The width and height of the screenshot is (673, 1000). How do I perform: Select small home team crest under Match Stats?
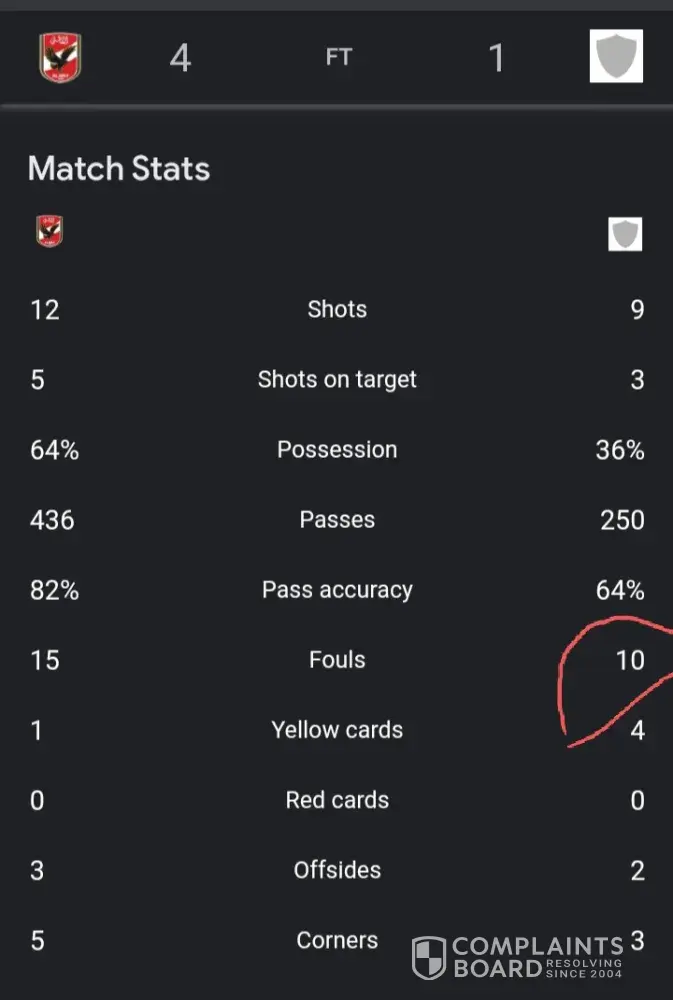48,231
